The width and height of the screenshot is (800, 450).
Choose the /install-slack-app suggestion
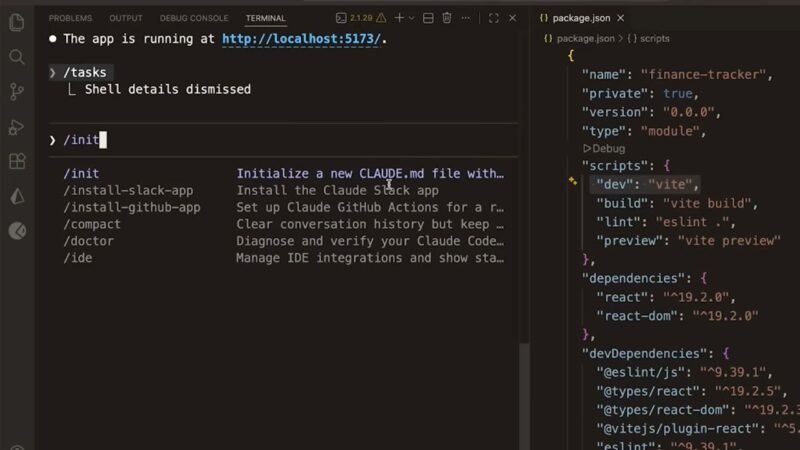284,190
